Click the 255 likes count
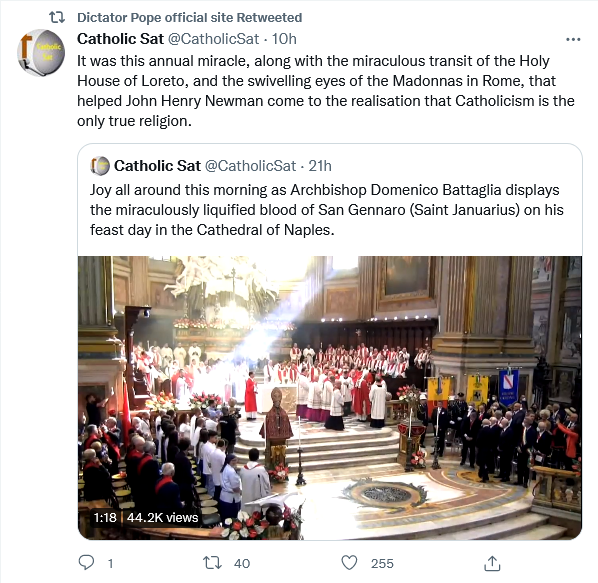Viewport: 598px width, 583px height. click(x=382, y=563)
